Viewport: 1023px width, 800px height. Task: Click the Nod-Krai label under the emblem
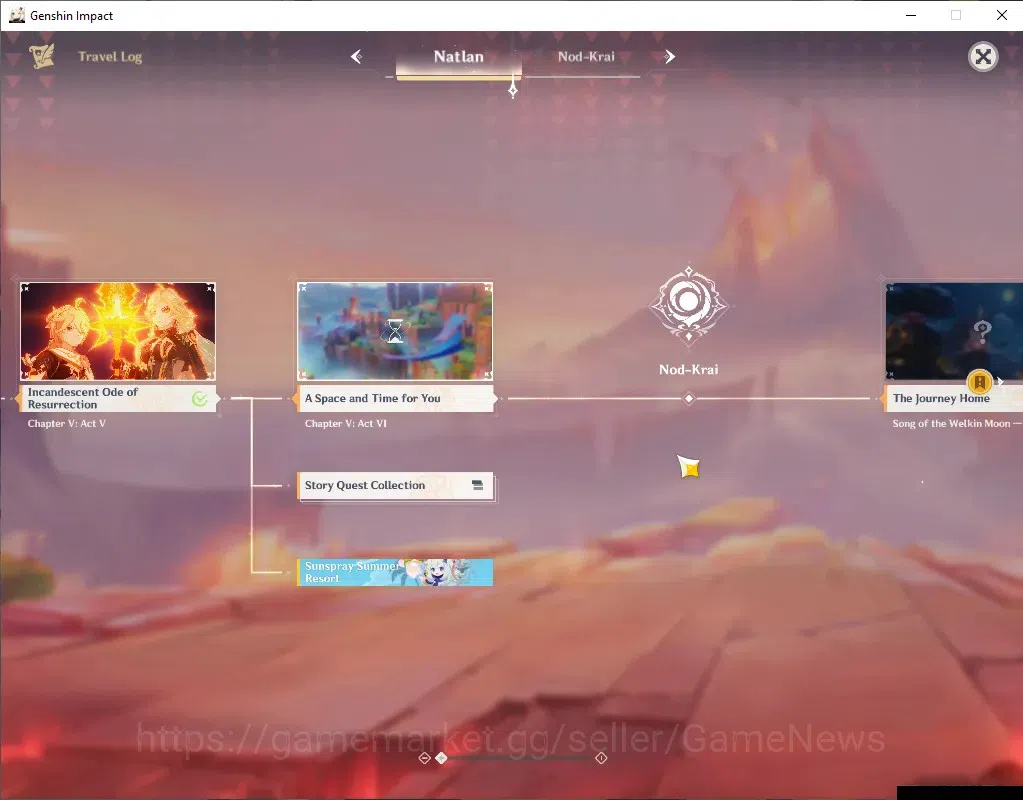(x=688, y=369)
